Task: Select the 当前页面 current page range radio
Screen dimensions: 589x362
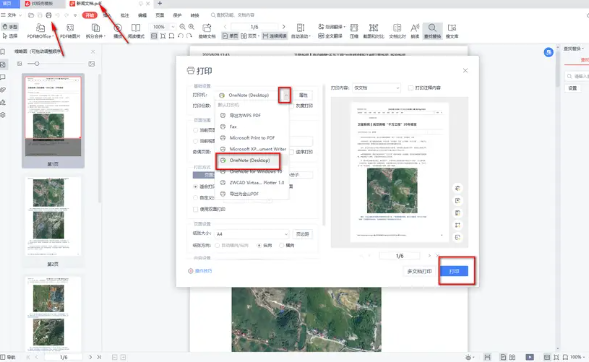Action: 195,130
